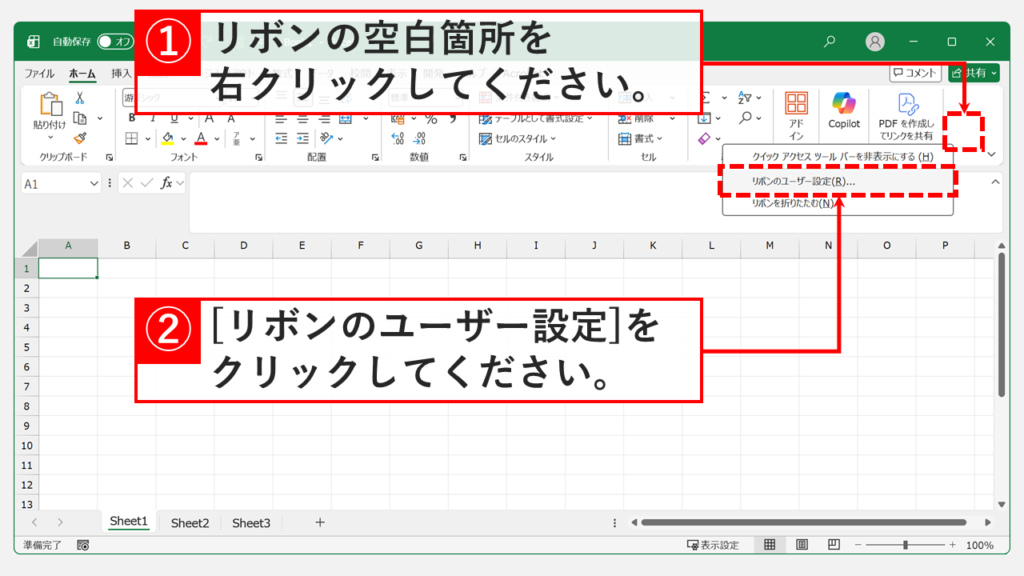Screen dimensions: 1024x576
Task: Switch to Page Break Preview
Action: (x=833, y=545)
